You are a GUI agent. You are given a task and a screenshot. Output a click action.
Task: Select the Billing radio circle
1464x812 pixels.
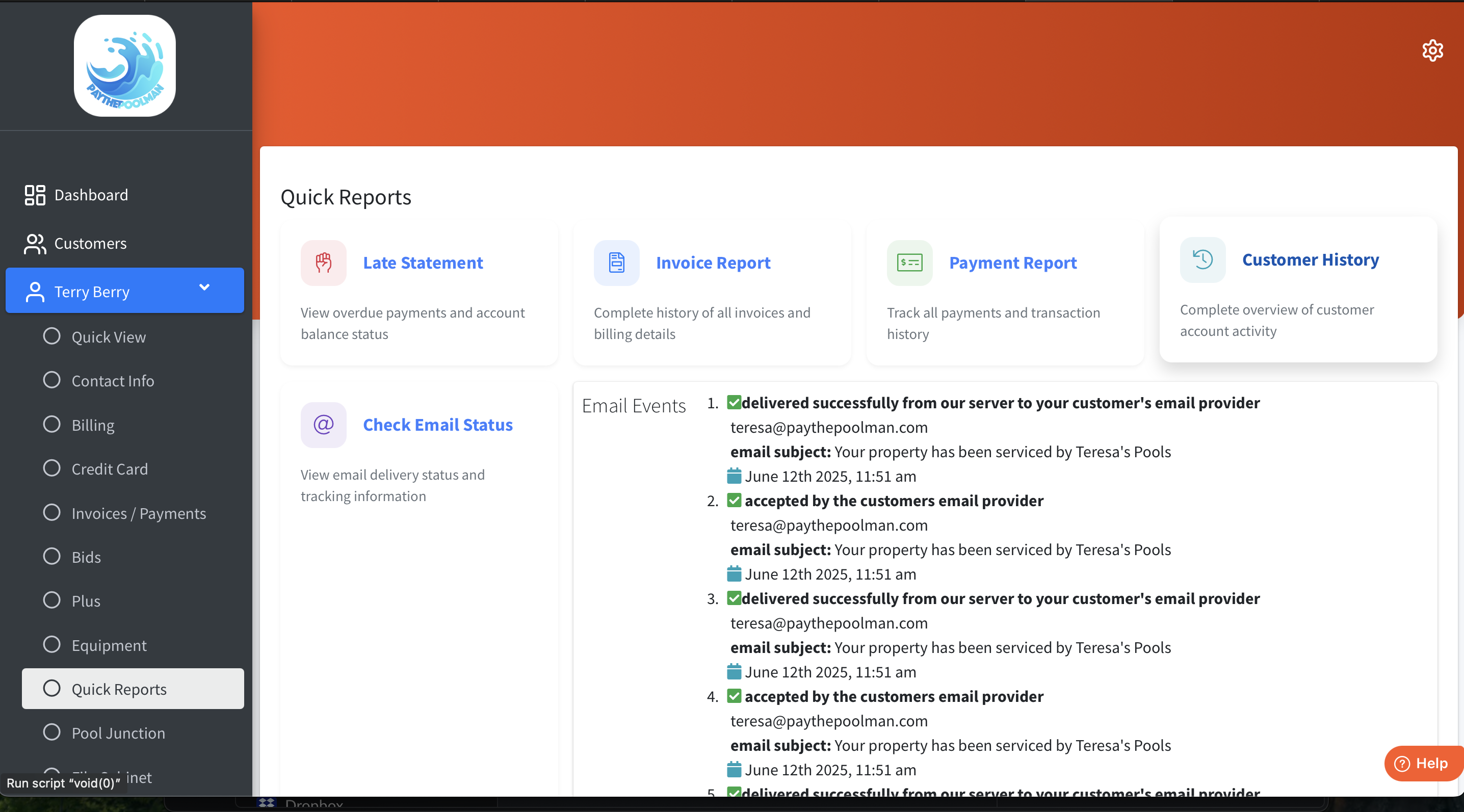(51, 424)
